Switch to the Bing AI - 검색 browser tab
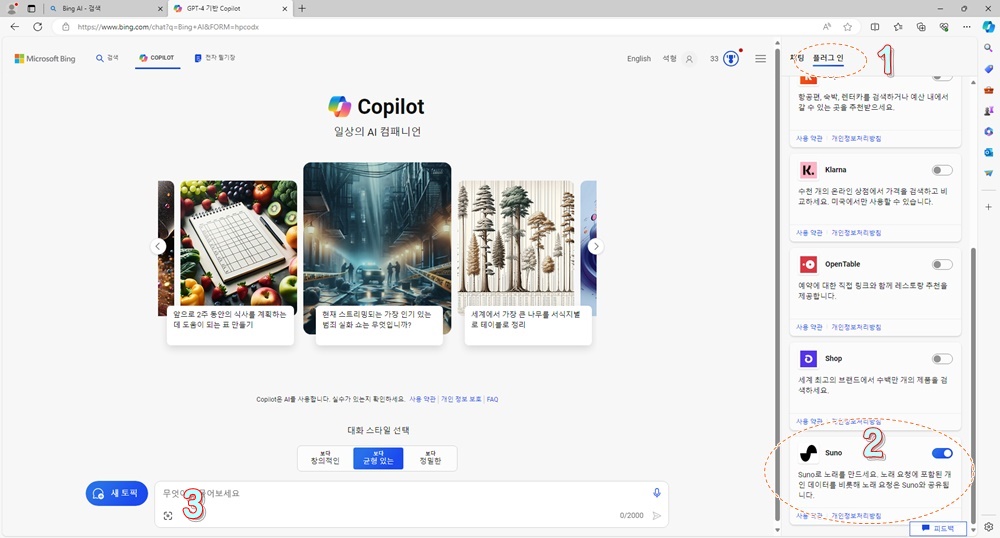 [105, 8]
